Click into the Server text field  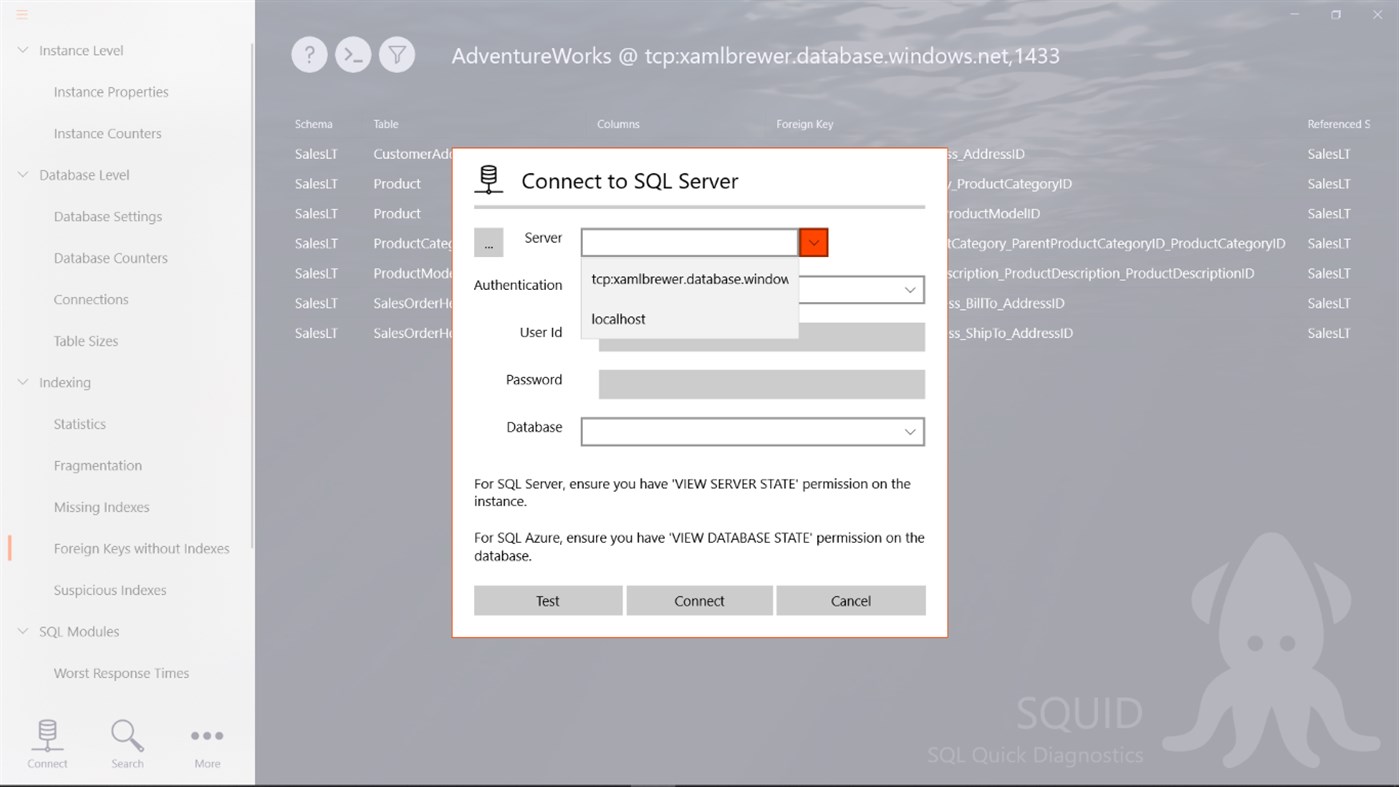click(x=690, y=242)
